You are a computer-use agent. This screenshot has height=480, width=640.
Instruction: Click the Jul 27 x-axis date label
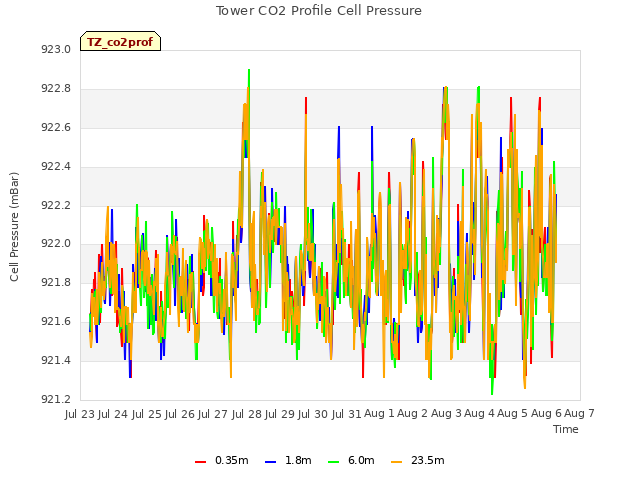pos(213,414)
